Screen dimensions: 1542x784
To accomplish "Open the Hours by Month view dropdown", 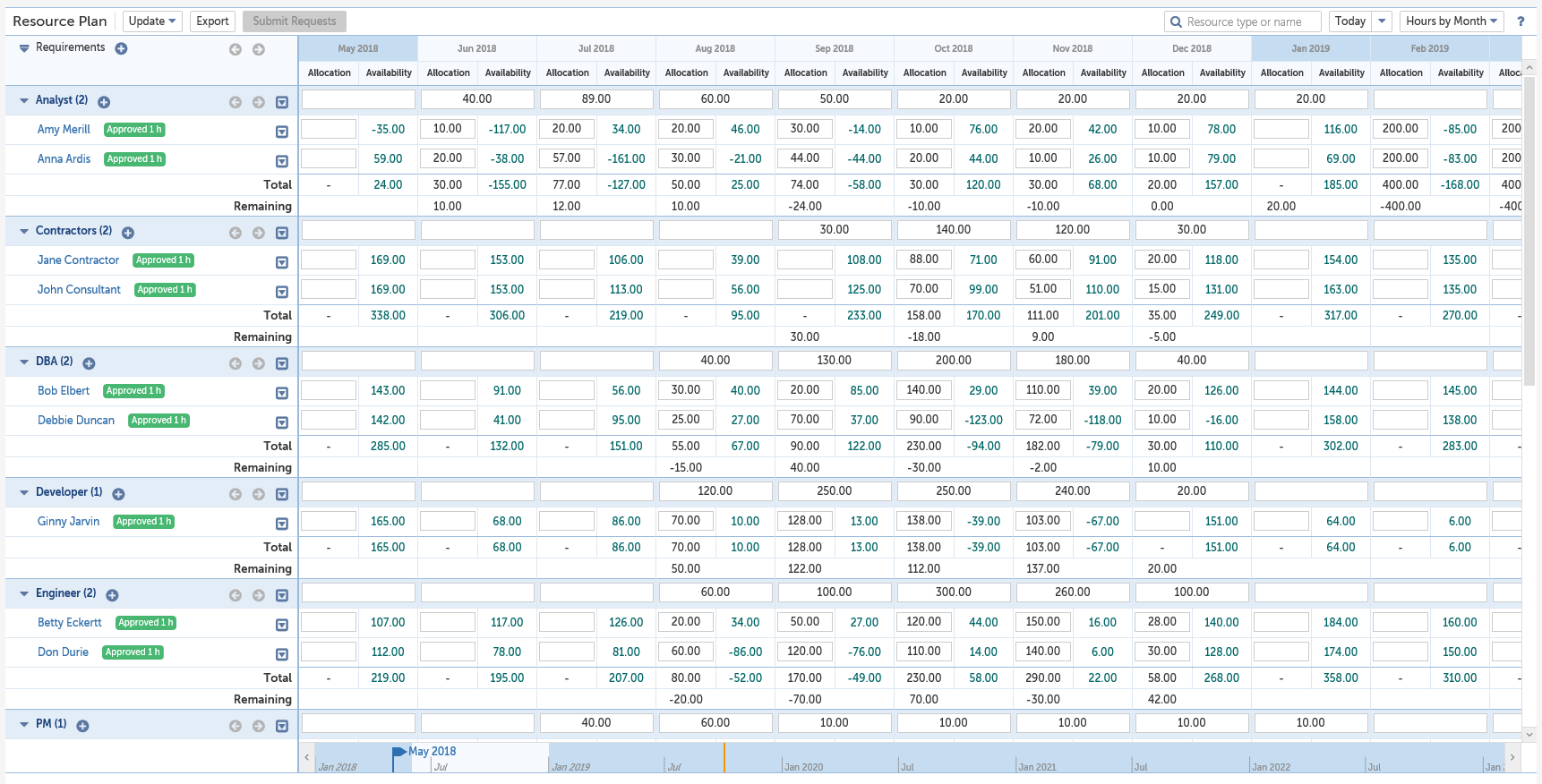I will point(1452,21).
